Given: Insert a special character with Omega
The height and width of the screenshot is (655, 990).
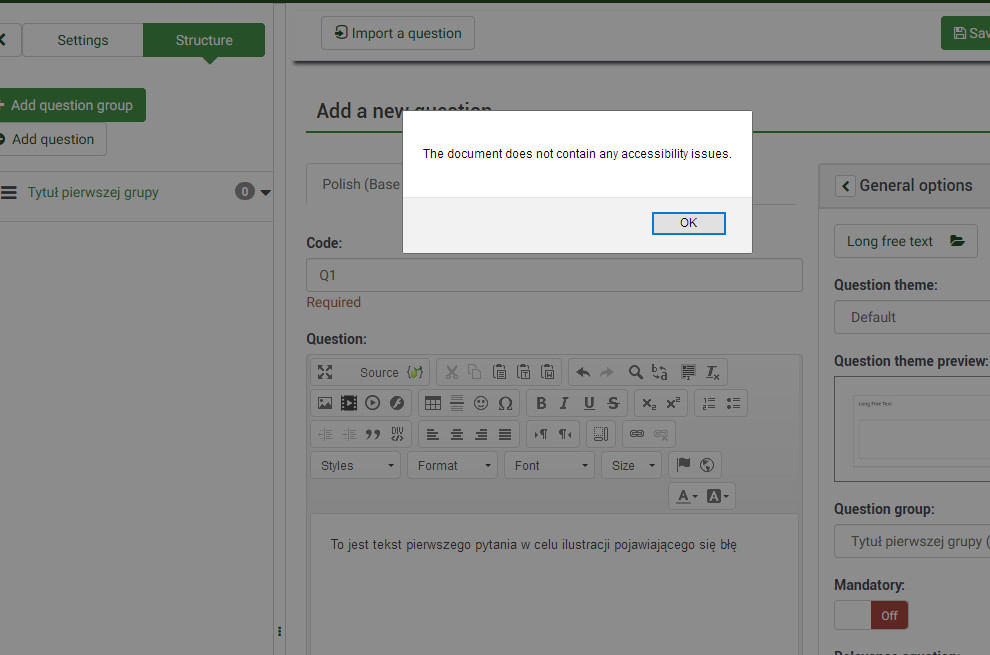Looking at the screenshot, I should [505, 403].
